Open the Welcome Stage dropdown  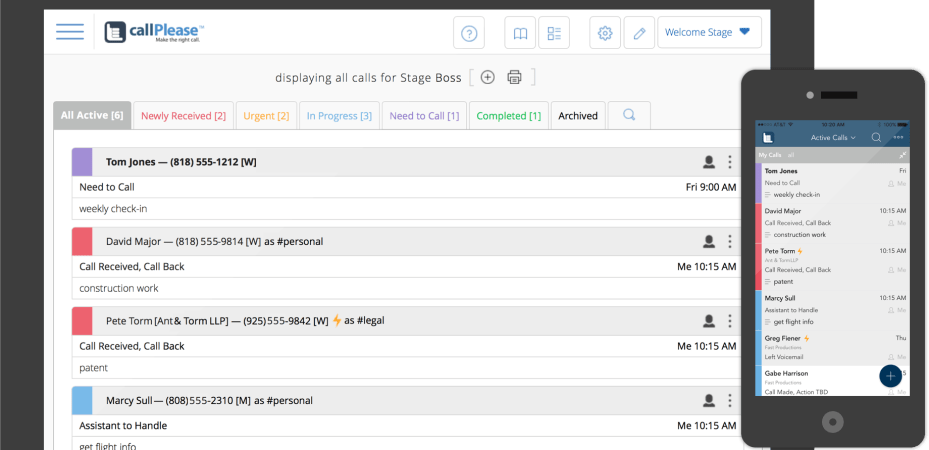[x=709, y=32]
